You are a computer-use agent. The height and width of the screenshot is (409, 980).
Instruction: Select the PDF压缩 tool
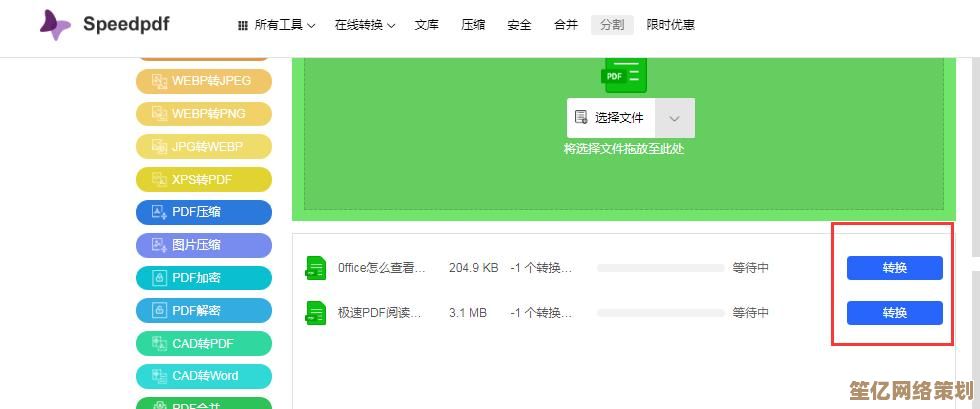204,212
